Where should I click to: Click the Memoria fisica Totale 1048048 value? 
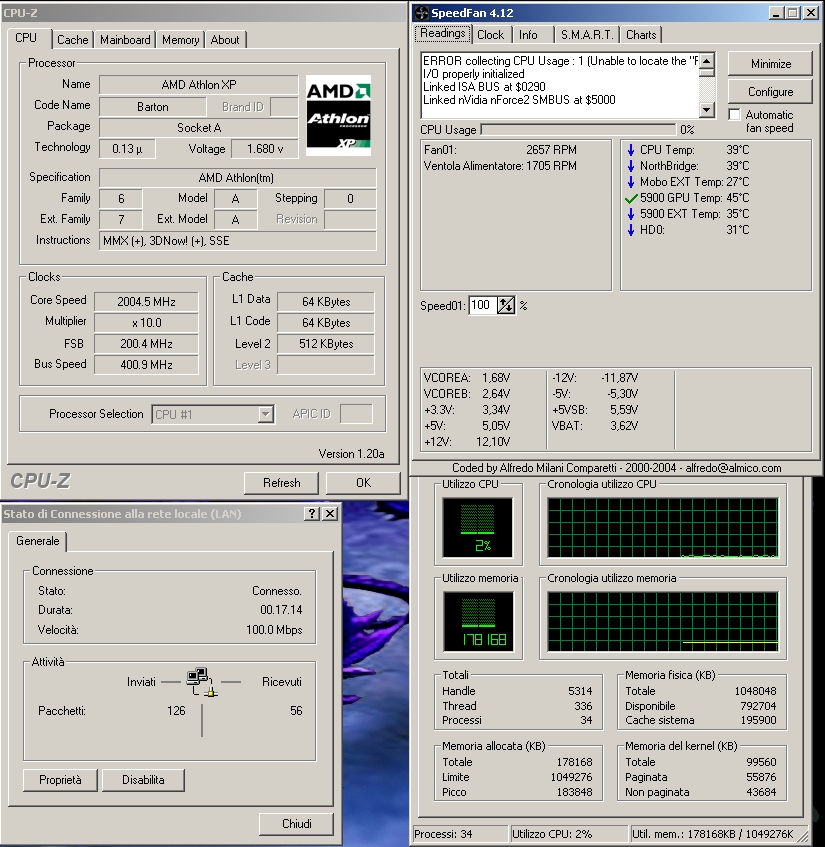[x=755, y=691]
